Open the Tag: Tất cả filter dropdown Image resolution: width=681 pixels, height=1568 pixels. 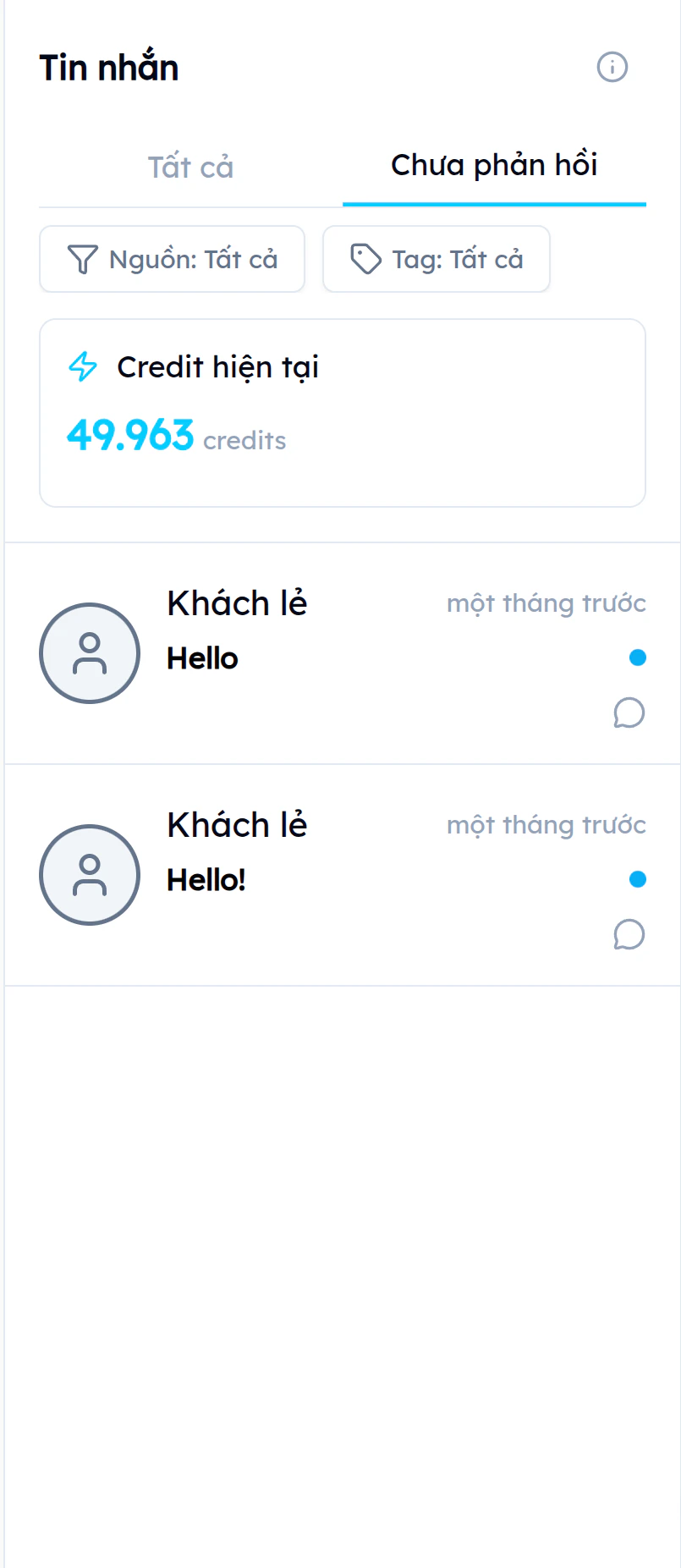click(436, 259)
